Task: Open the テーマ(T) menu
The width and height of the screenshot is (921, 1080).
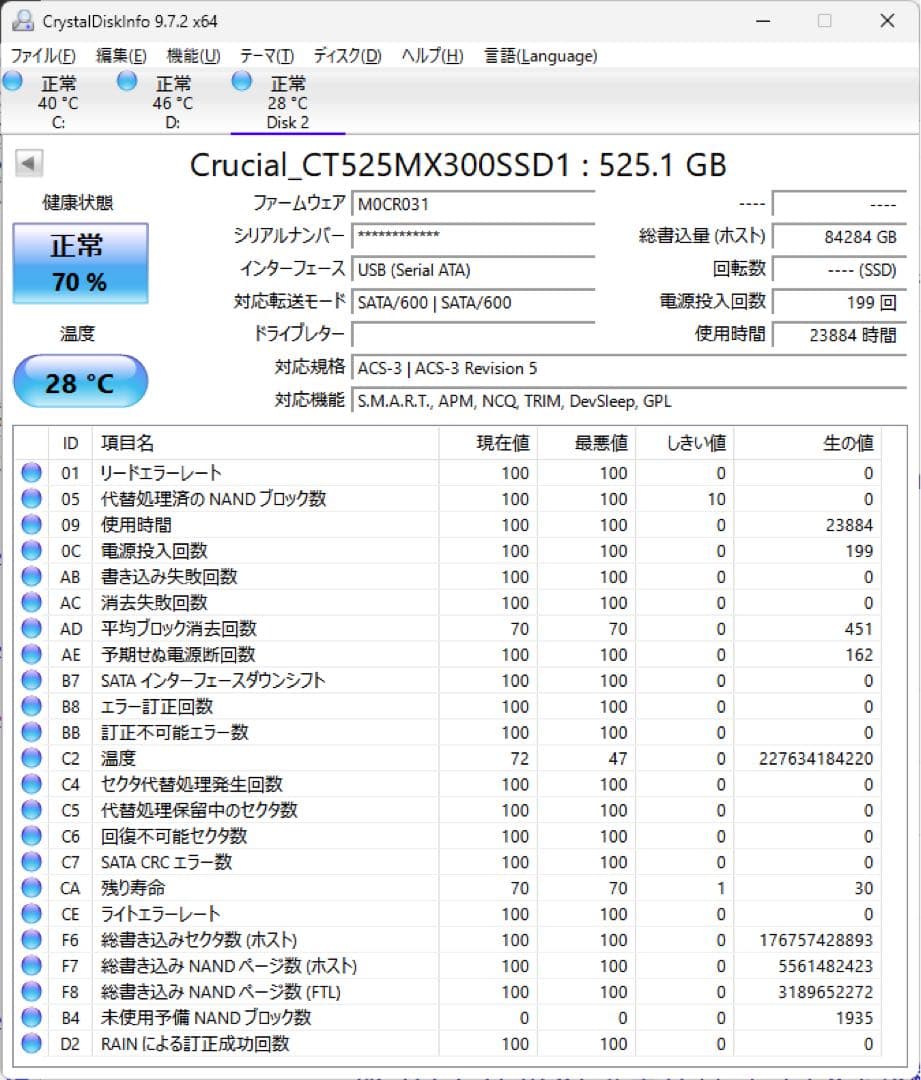Action: (x=267, y=56)
